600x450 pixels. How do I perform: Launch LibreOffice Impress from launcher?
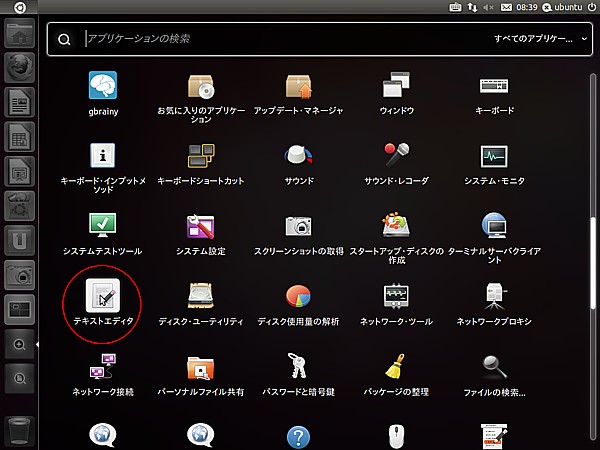pyautogui.click(x=20, y=171)
